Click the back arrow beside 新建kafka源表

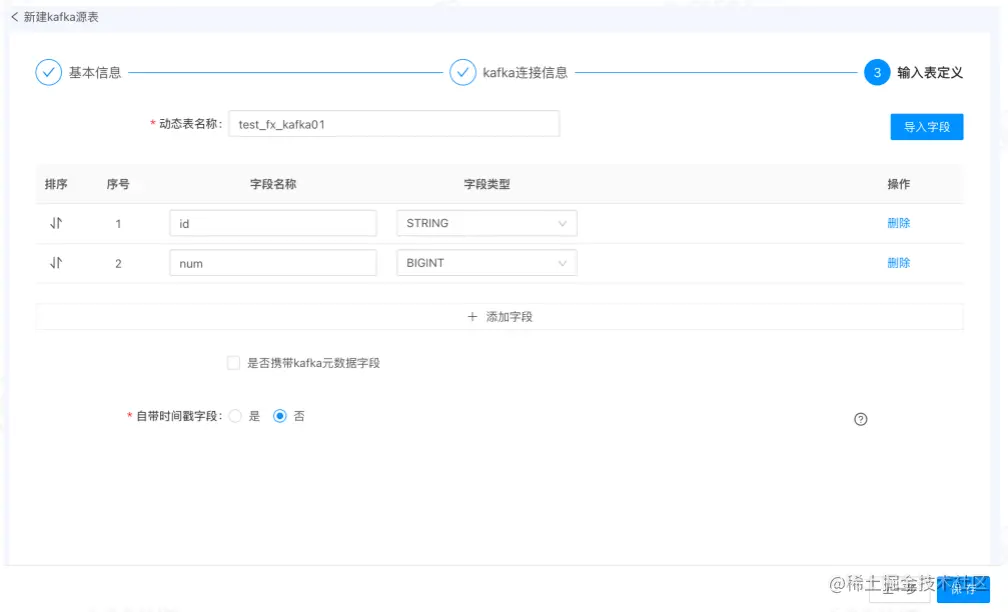point(14,17)
